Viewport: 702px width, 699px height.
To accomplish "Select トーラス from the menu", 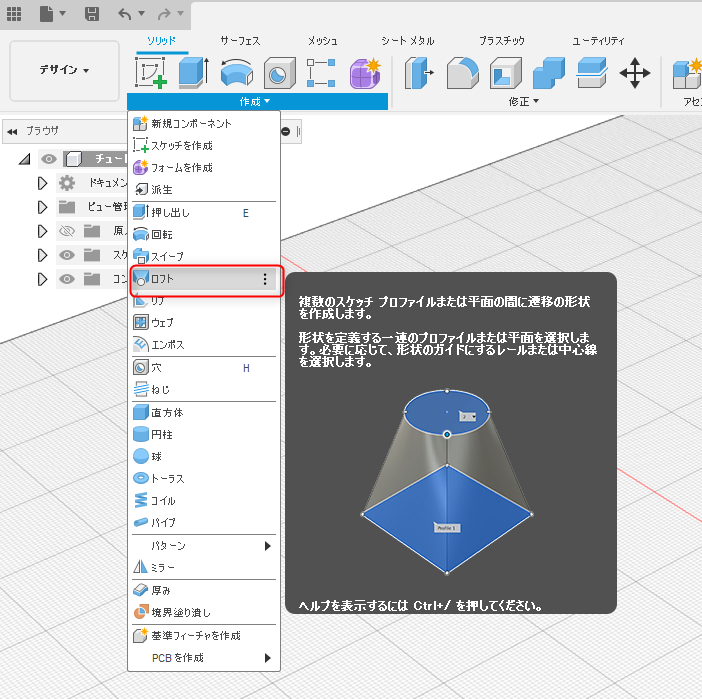I will tap(204, 479).
